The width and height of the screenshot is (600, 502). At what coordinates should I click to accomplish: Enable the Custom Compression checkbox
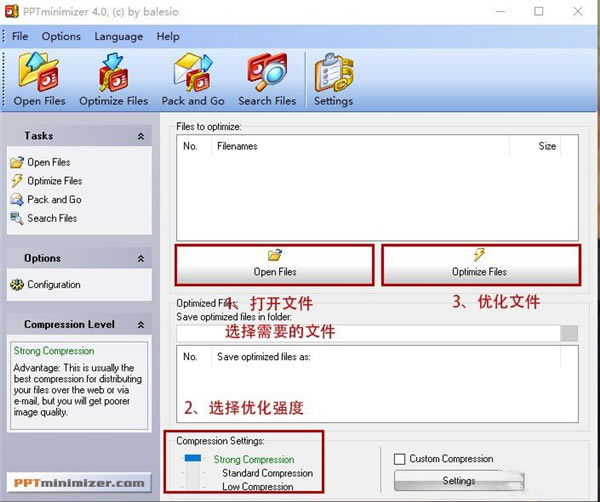pos(399,459)
